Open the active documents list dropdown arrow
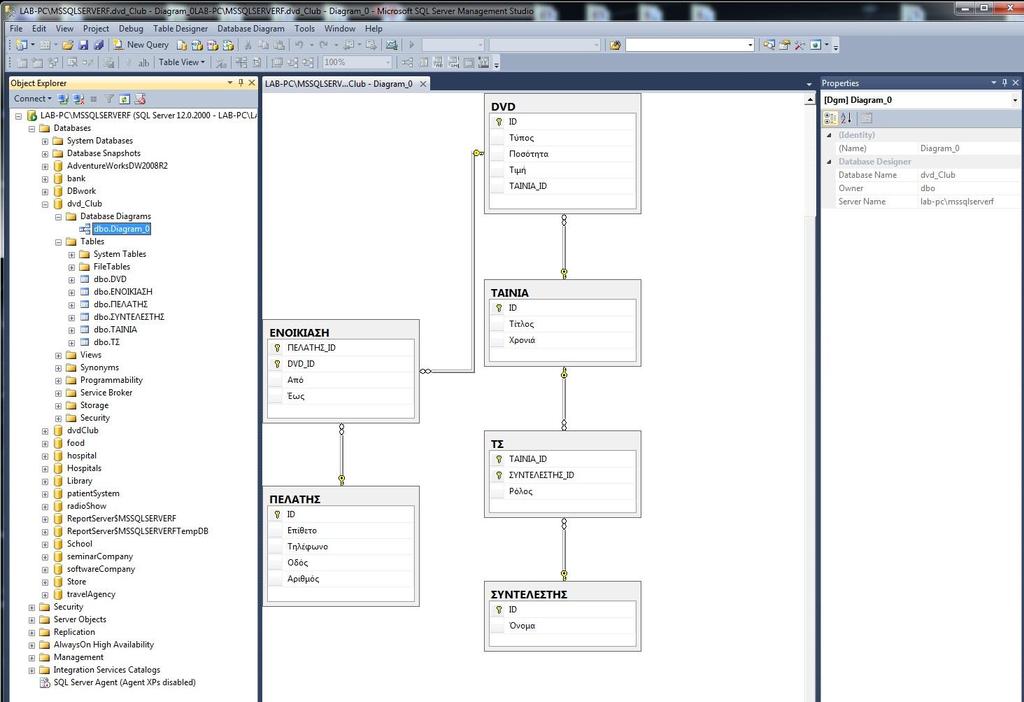Viewport: 1024px width, 702px height. tap(809, 84)
